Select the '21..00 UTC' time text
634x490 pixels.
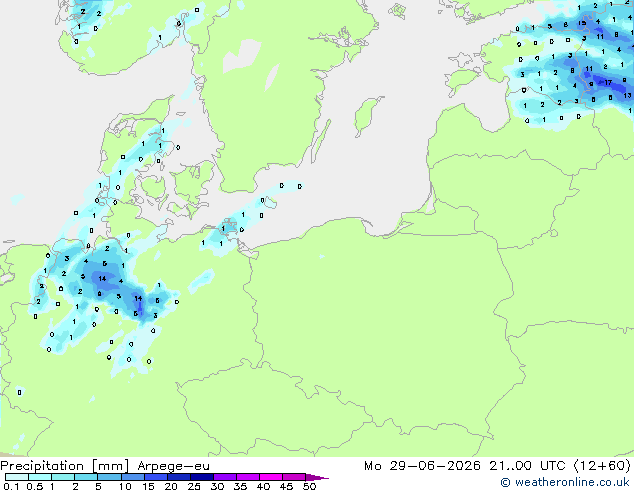coord(527,466)
